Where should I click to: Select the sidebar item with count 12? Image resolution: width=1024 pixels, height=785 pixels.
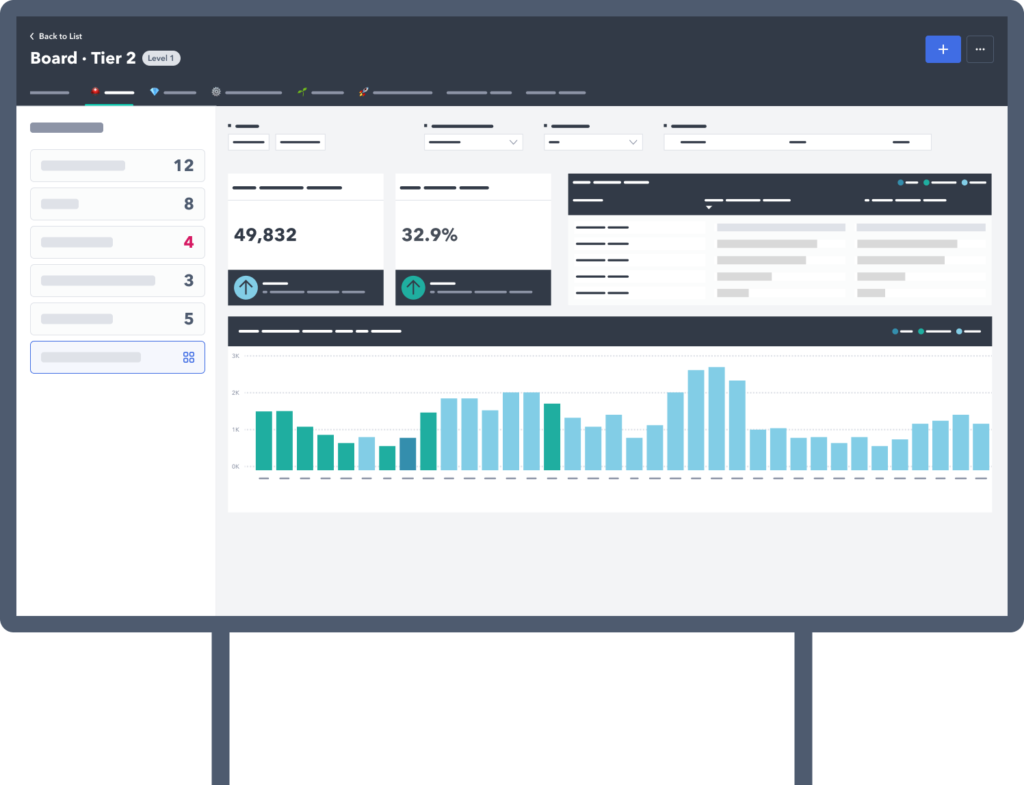click(117, 166)
